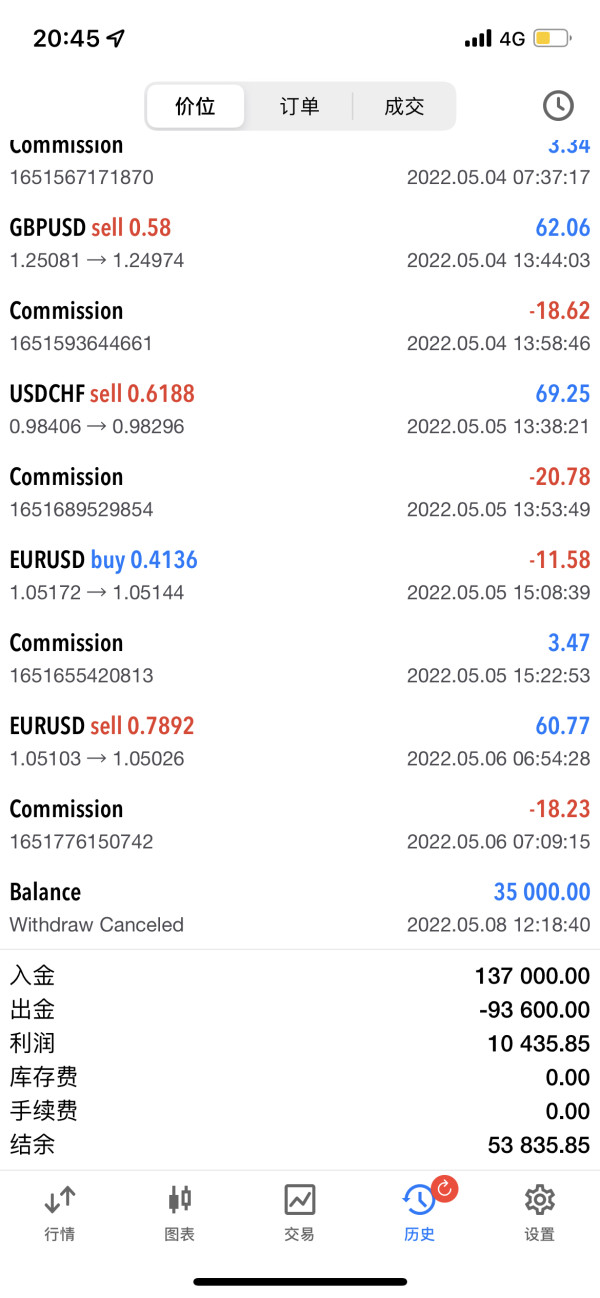The height and width of the screenshot is (1298, 600).
Task: Tap the 入金 deposit summary row
Action: [x=300, y=975]
